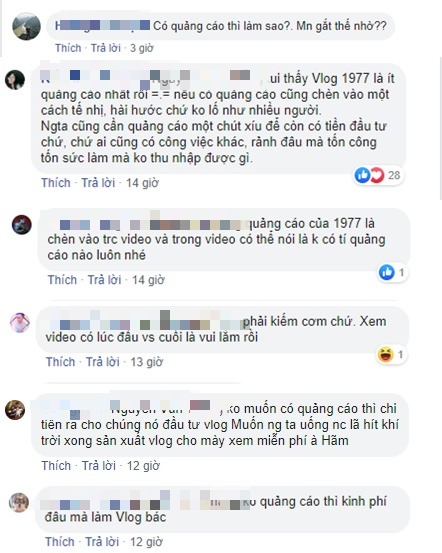Reply to the 13 giờ comment
Viewport: 442px width, 553px height.
(x=103, y=362)
